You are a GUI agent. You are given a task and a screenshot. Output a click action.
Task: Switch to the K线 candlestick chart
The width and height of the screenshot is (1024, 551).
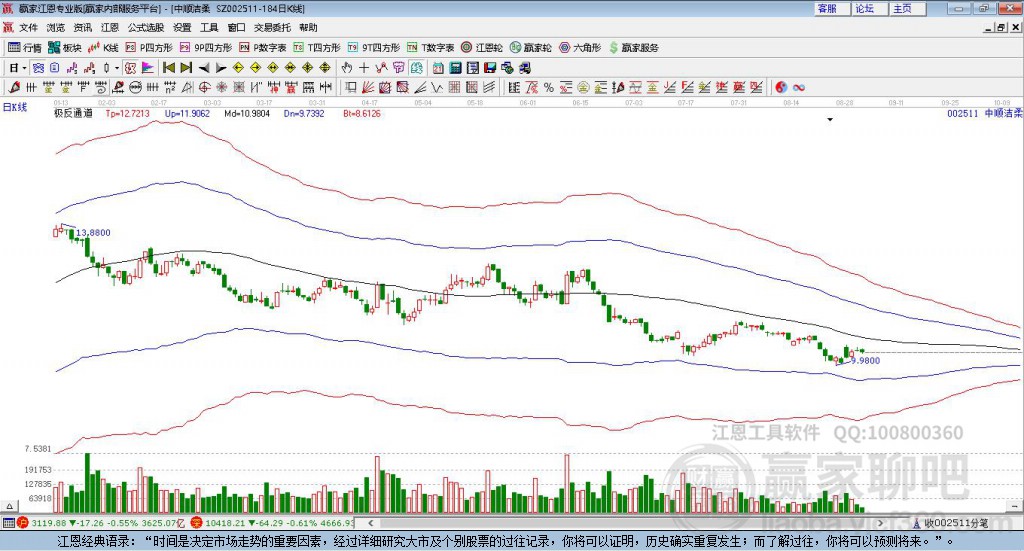coord(103,48)
